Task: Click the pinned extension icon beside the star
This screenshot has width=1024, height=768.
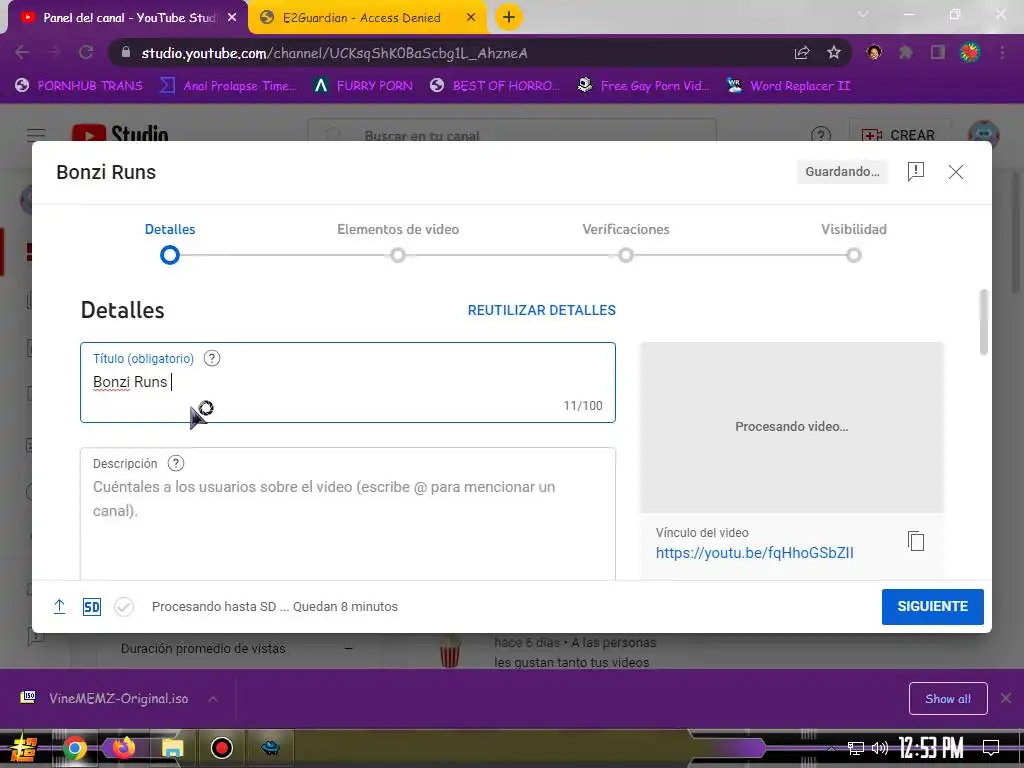Action: point(874,53)
